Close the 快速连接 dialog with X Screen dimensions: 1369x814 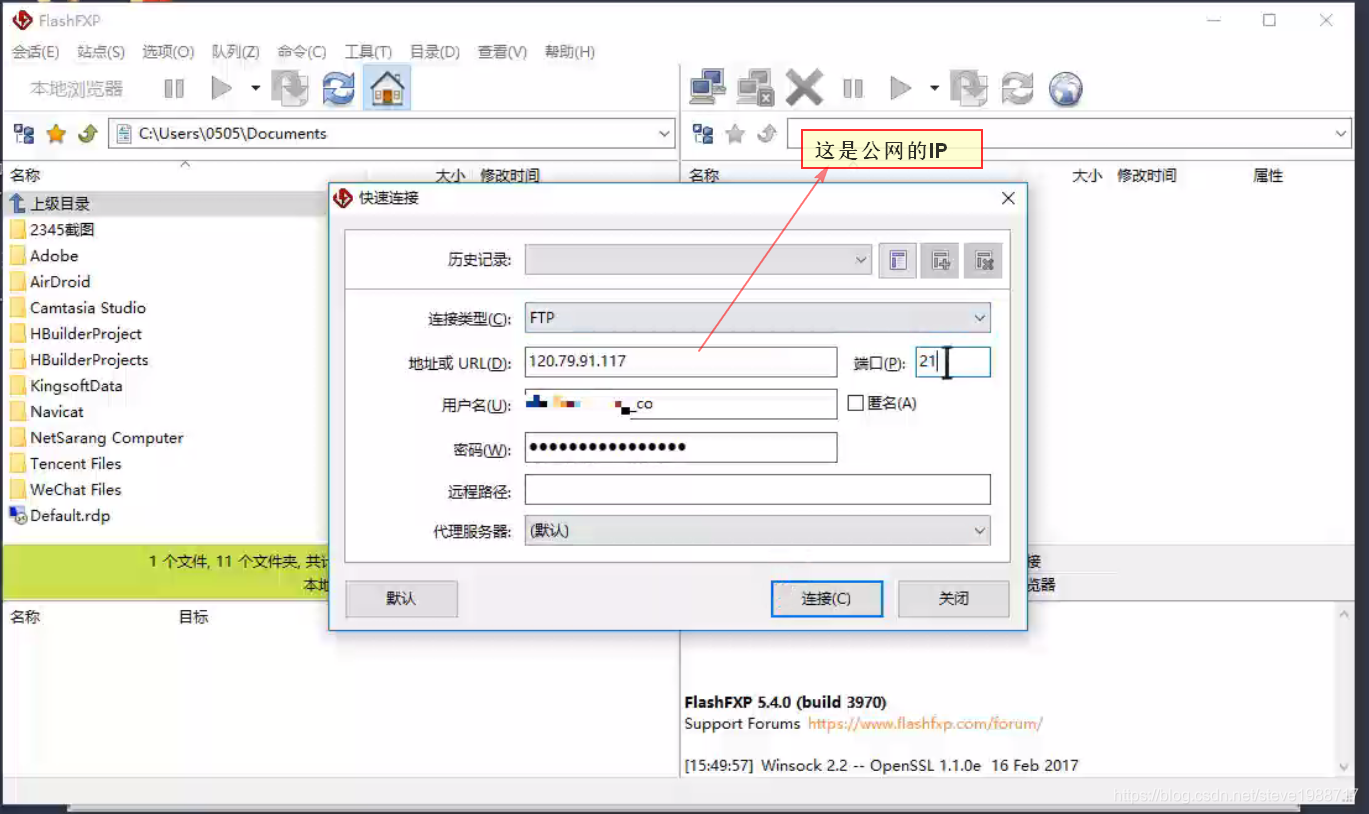coord(1007,198)
